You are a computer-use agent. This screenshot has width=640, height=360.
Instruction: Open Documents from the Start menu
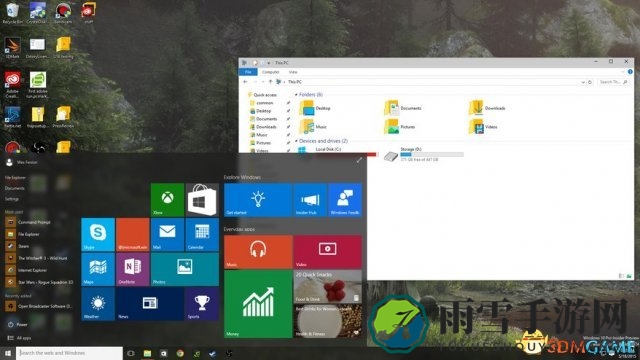pos(15,189)
